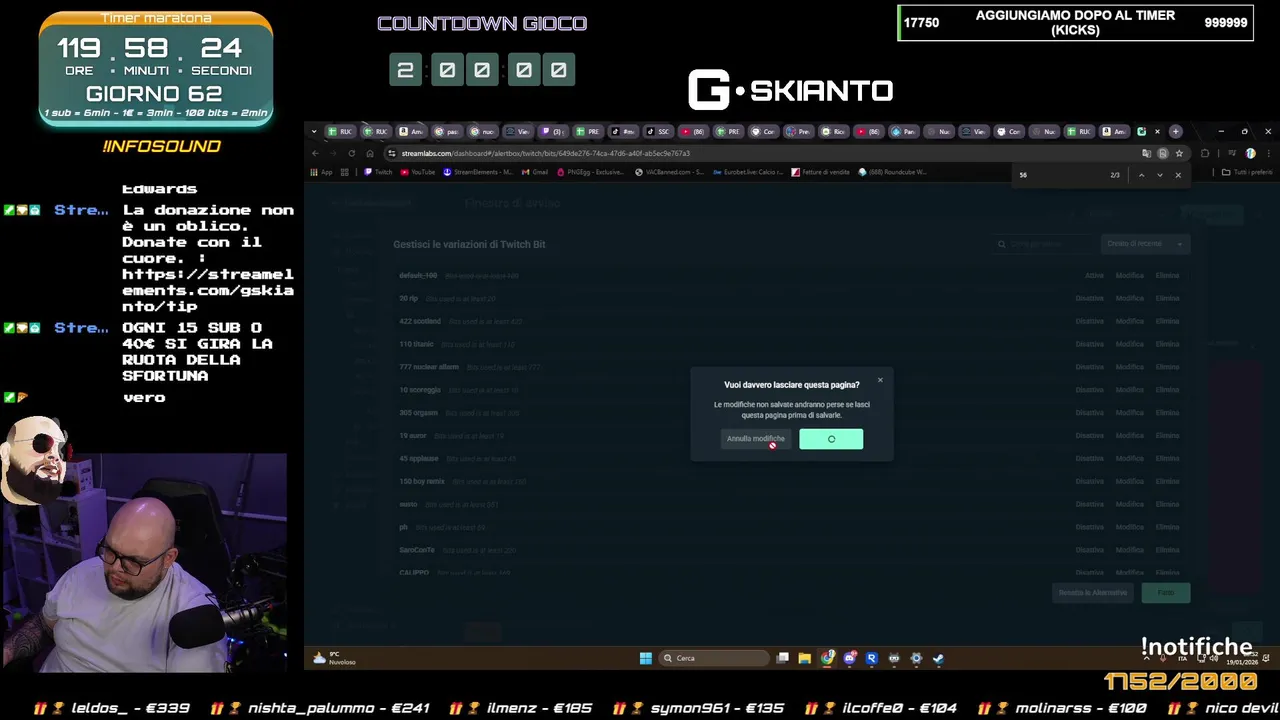Open new browser tab with plus
Screen dimensions: 1280x720
pyautogui.click(x=1175, y=132)
